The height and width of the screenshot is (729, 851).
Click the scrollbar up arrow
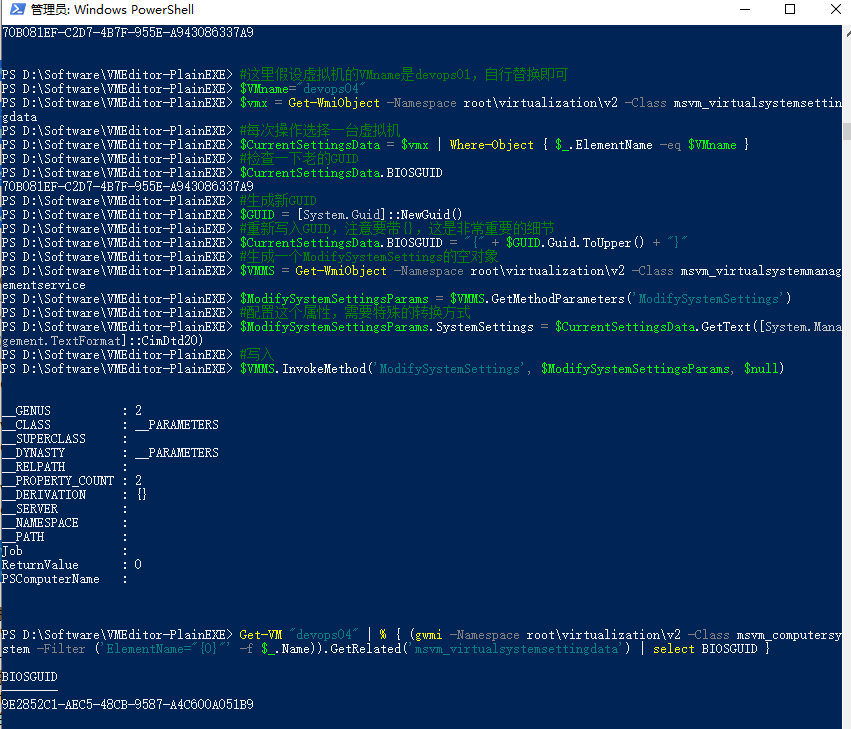coord(843,33)
